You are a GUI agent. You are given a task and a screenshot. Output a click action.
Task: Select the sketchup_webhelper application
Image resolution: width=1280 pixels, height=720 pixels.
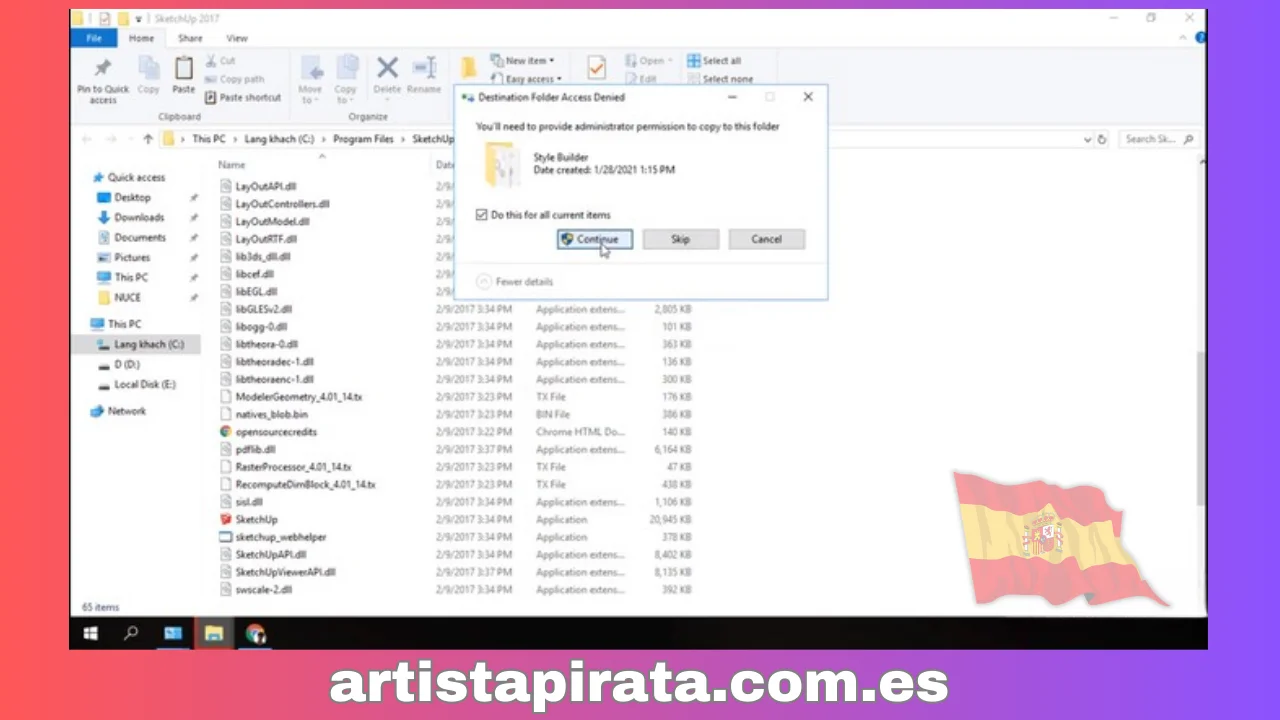pyautogui.click(x=272, y=537)
